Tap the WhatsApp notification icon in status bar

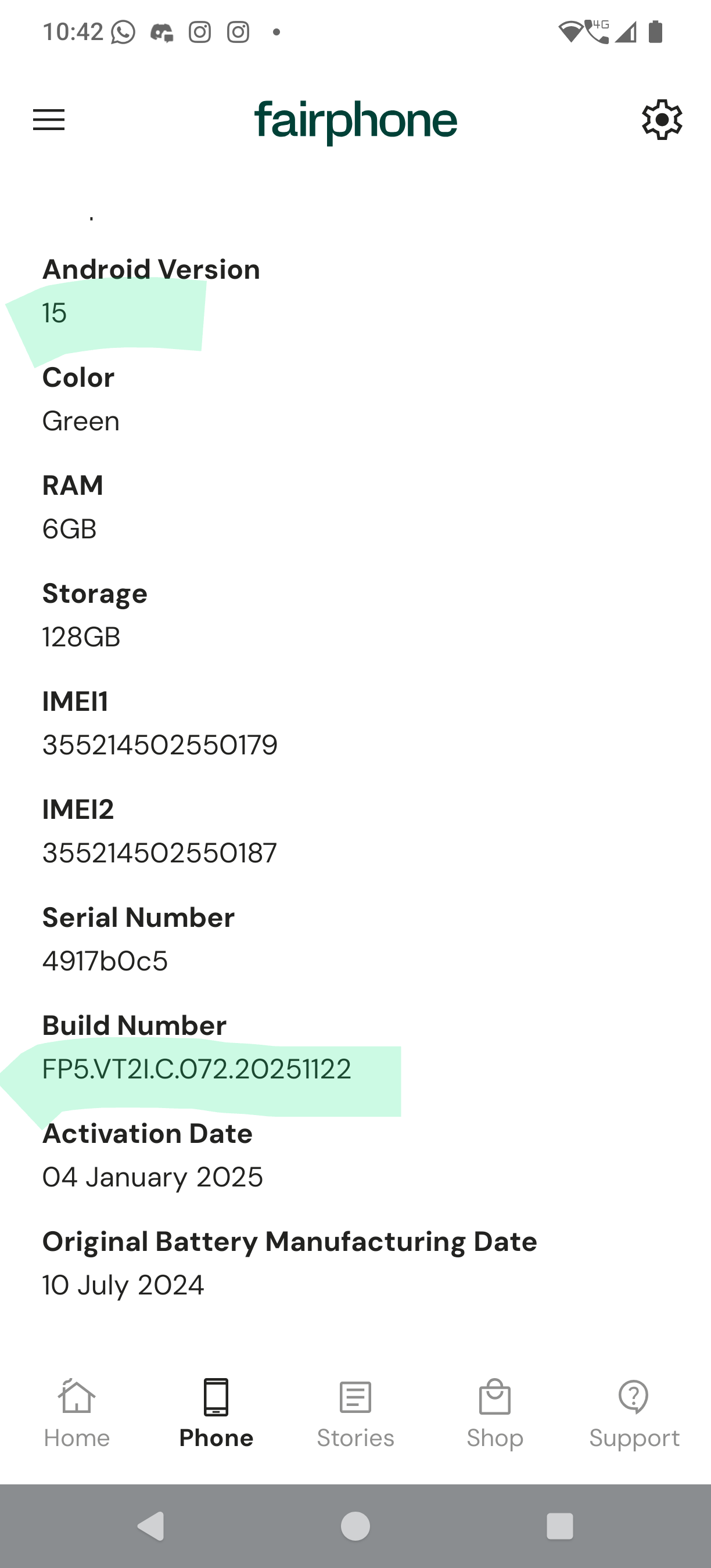click(123, 33)
